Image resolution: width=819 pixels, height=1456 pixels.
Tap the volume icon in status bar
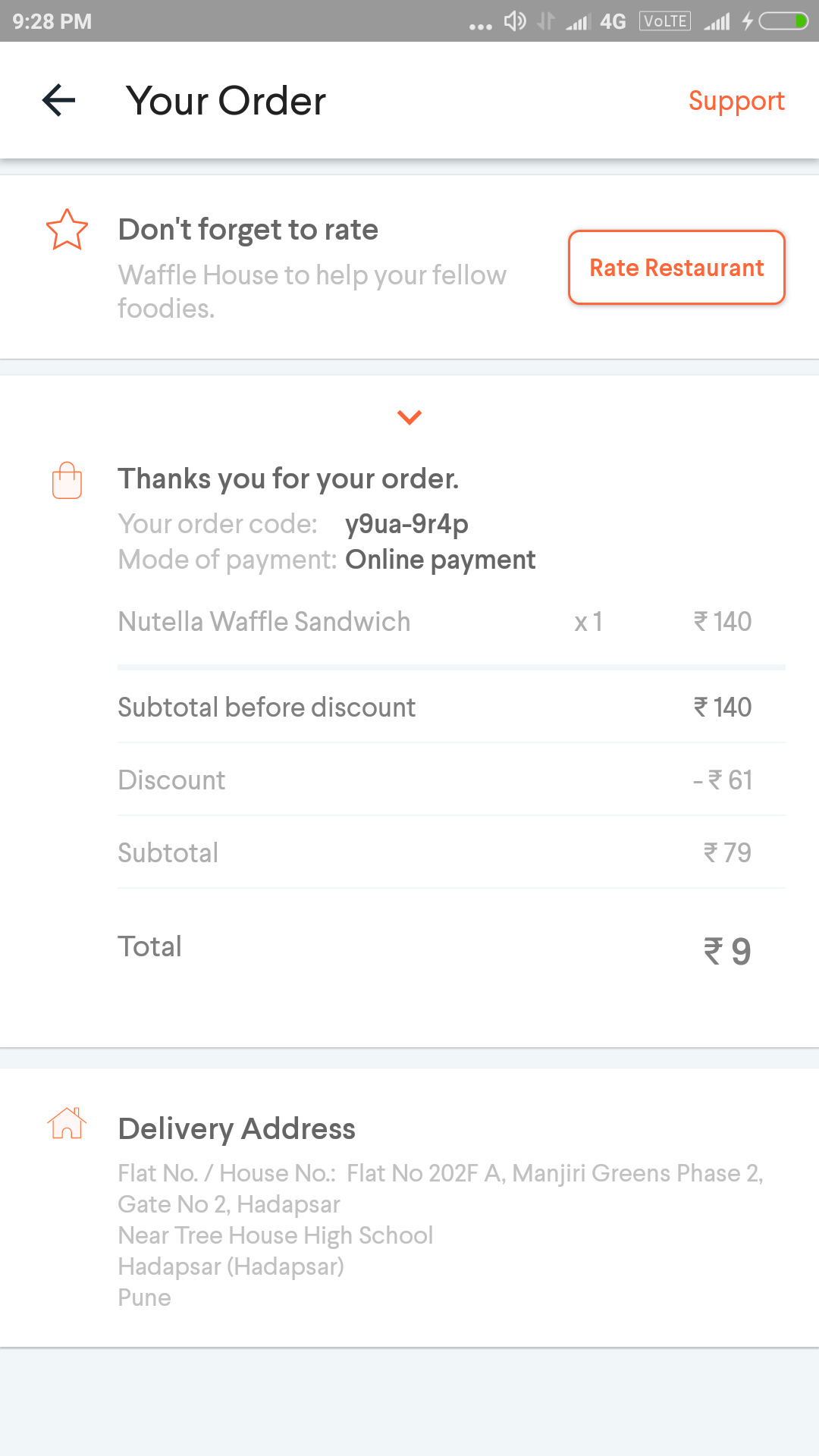click(x=515, y=21)
